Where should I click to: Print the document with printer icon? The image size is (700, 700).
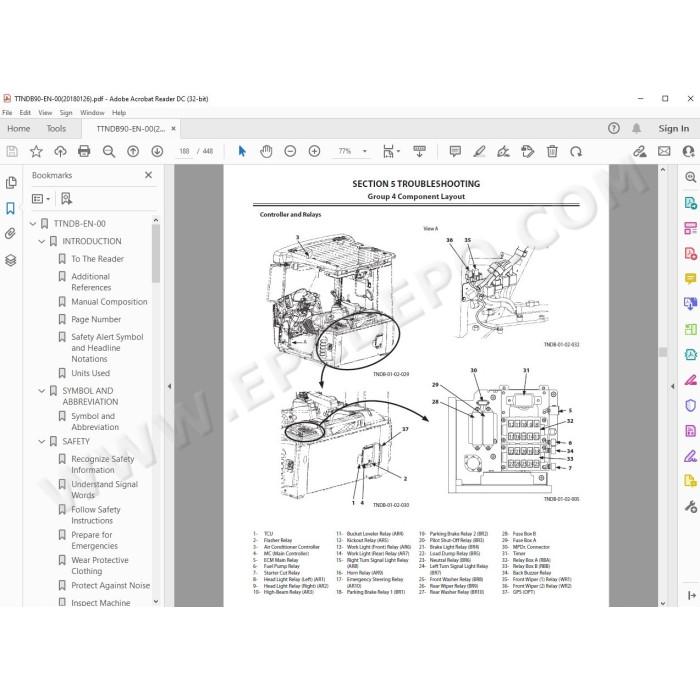[84, 151]
